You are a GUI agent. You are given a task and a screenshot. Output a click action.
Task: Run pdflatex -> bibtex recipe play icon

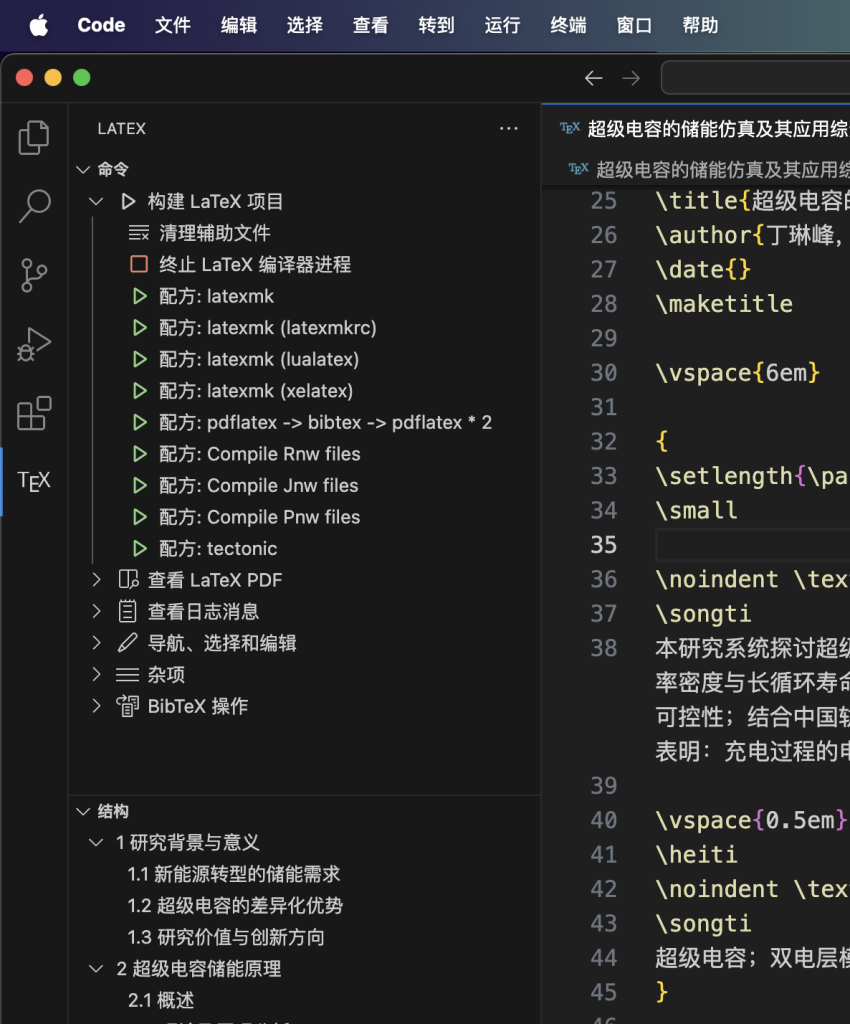[x=140, y=422]
